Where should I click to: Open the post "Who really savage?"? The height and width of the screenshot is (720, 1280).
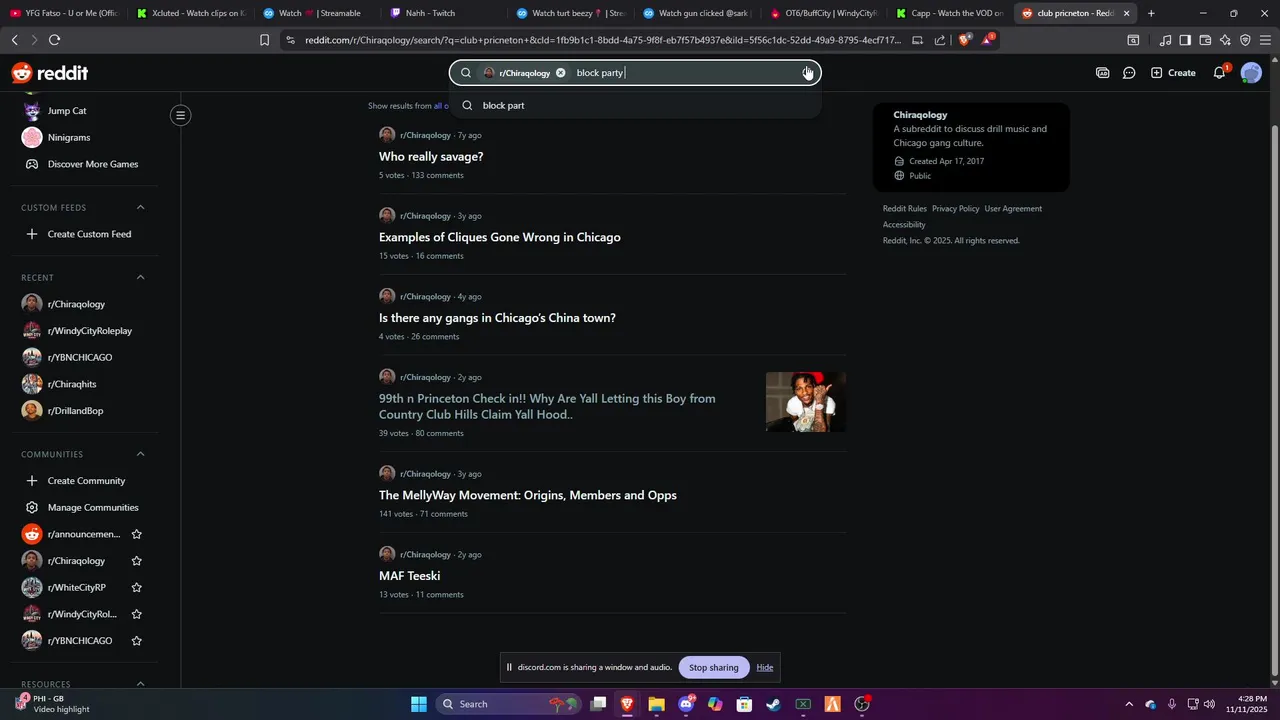pyautogui.click(x=431, y=157)
